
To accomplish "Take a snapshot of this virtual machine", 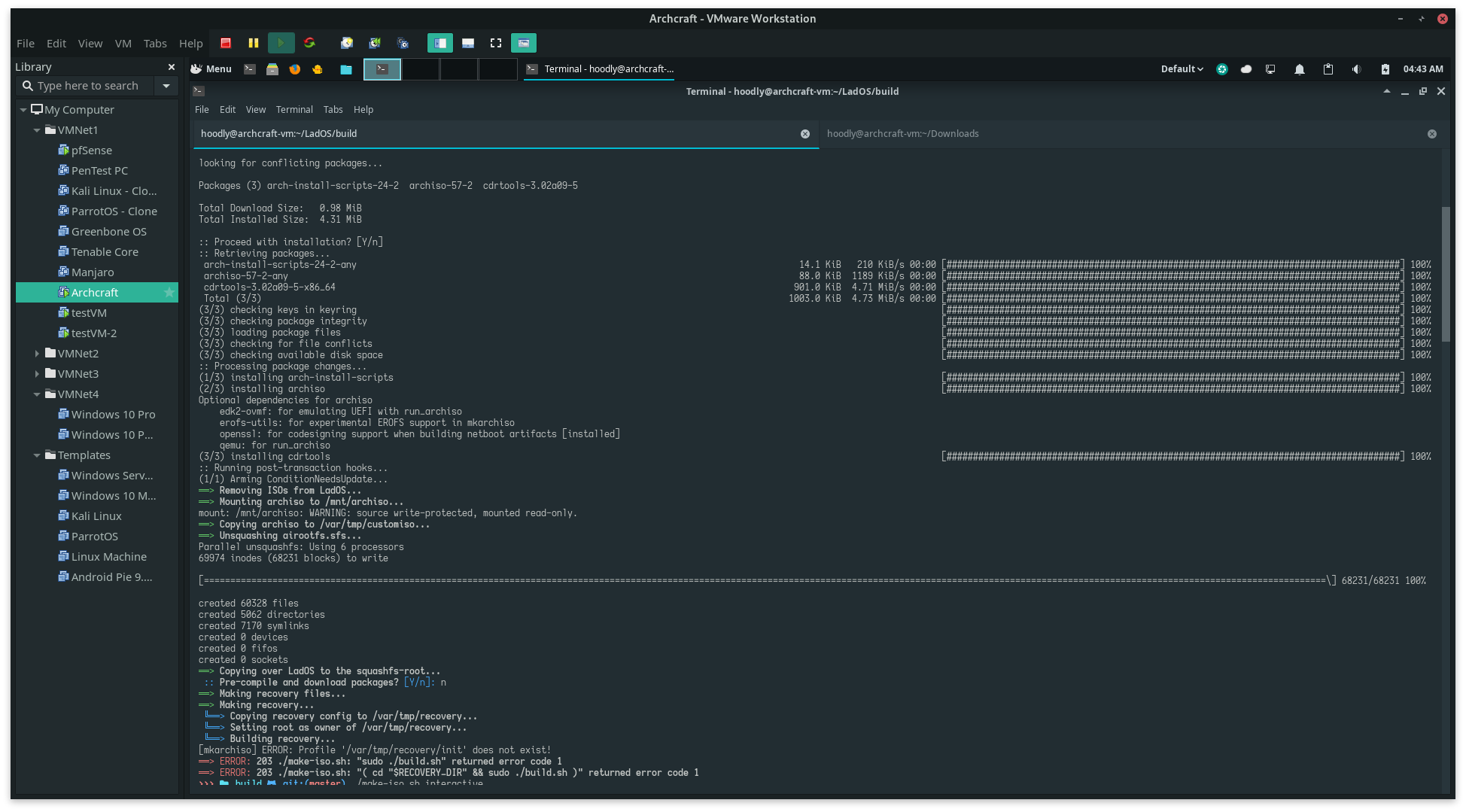I will pyautogui.click(x=347, y=43).
